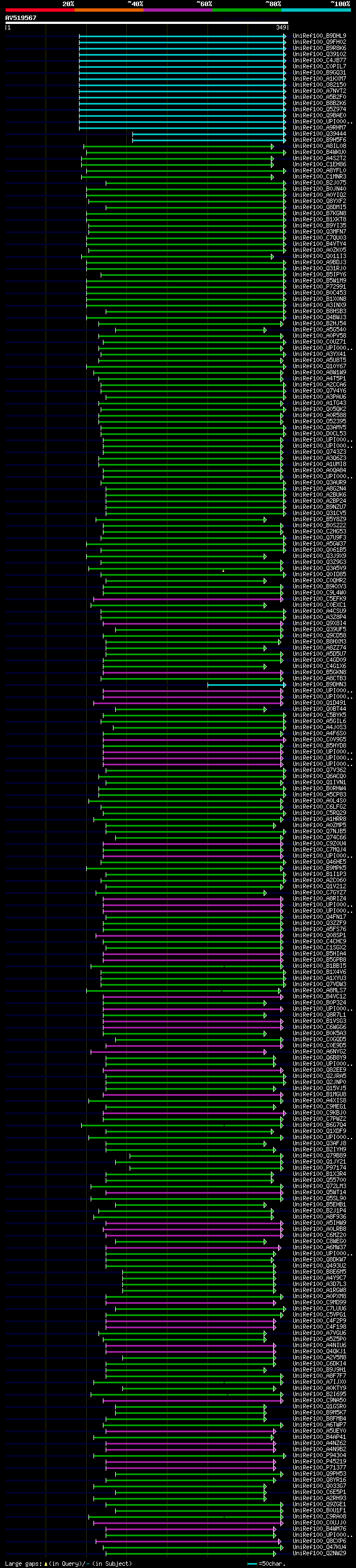Click the purple ~60% identity legend segment

click(177, 10)
